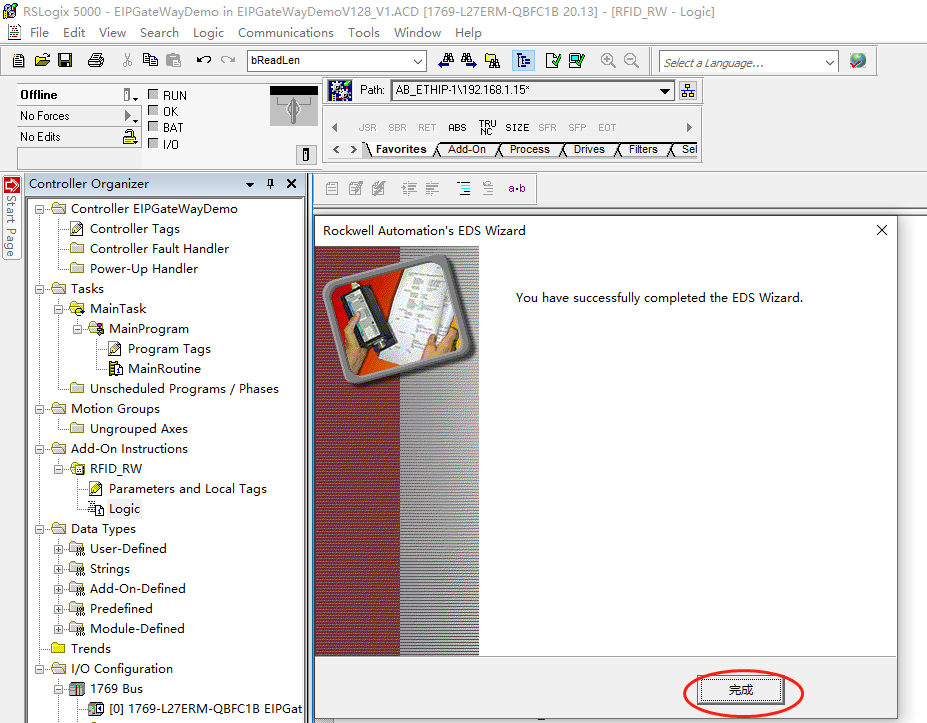Open the Select a Language dropdown
Viewport: 927px width, 723px height.
[x=830, y=62]
